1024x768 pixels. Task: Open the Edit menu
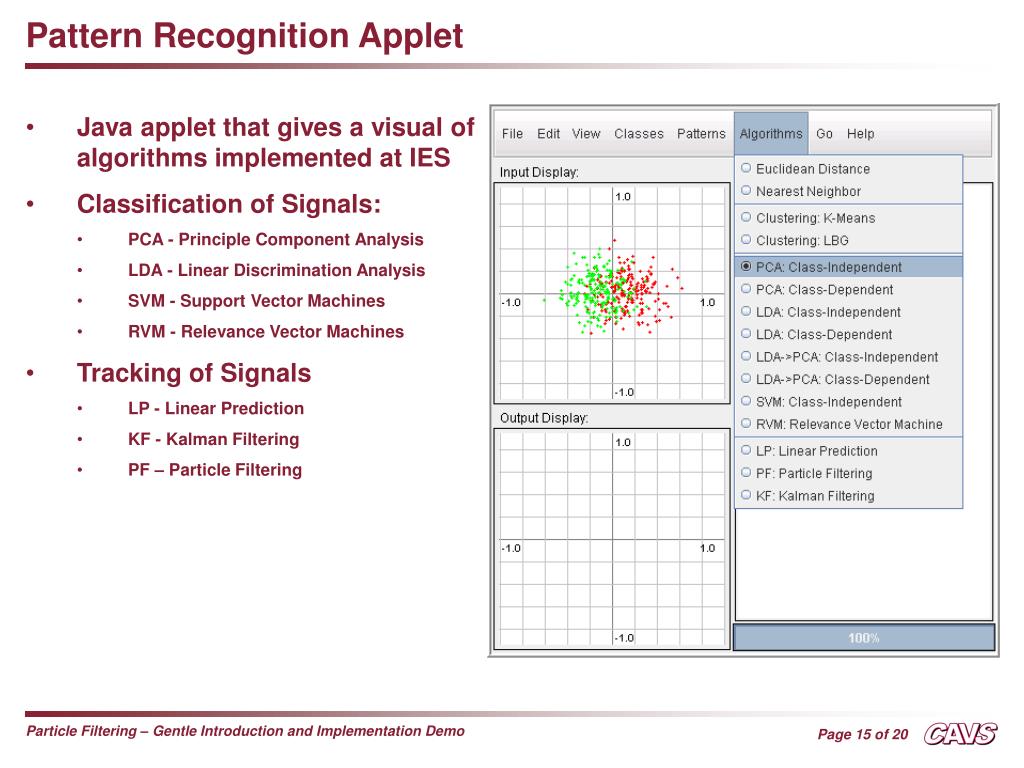[x=548, y=134]
